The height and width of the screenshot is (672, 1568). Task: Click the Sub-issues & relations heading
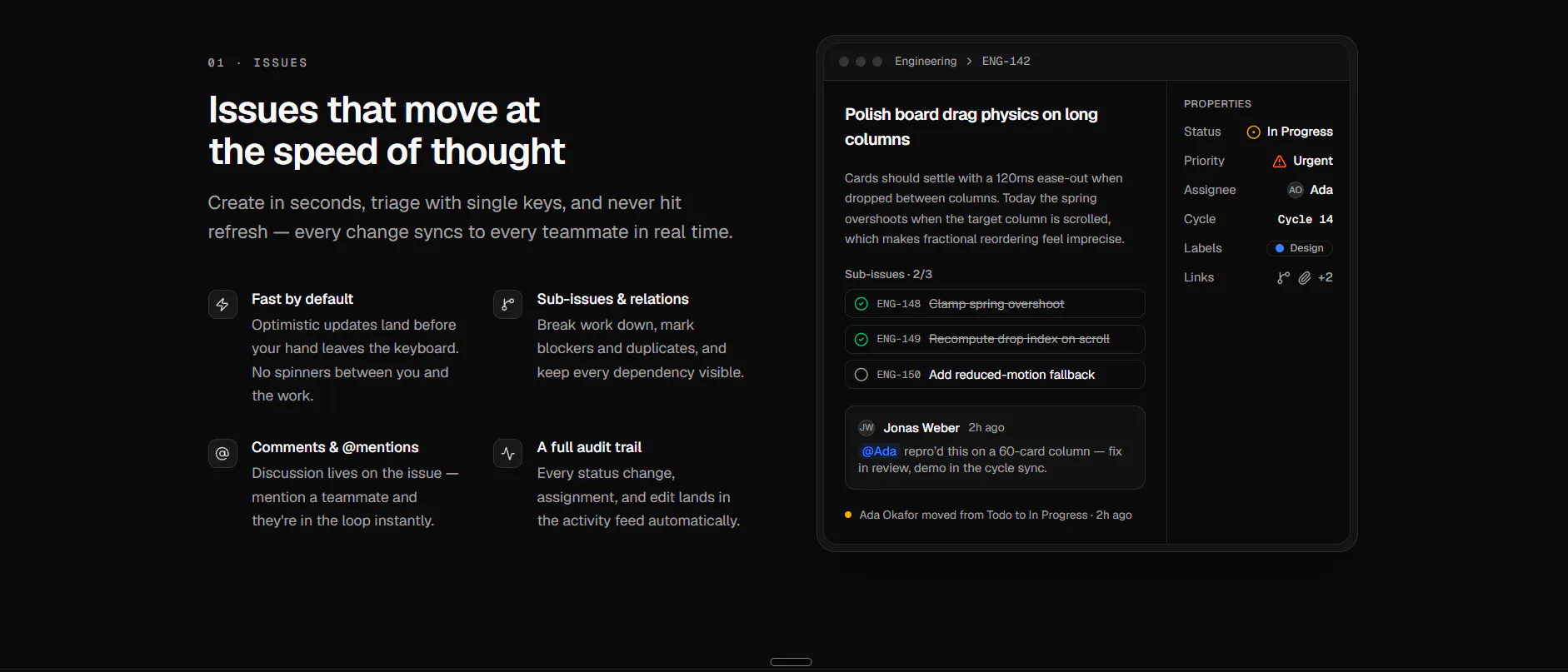coord(612,299)
